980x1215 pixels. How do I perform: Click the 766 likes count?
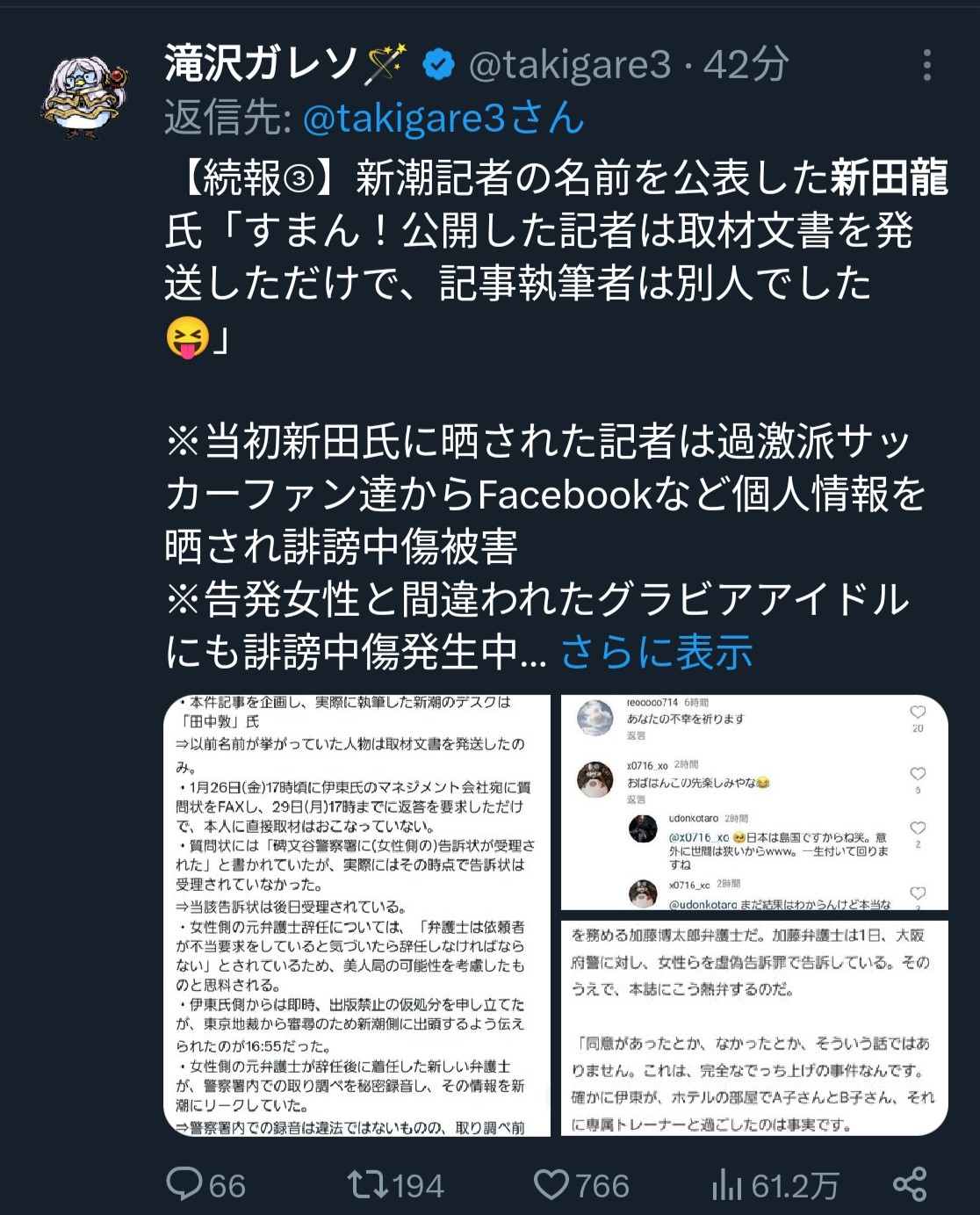pos(602,1186)
